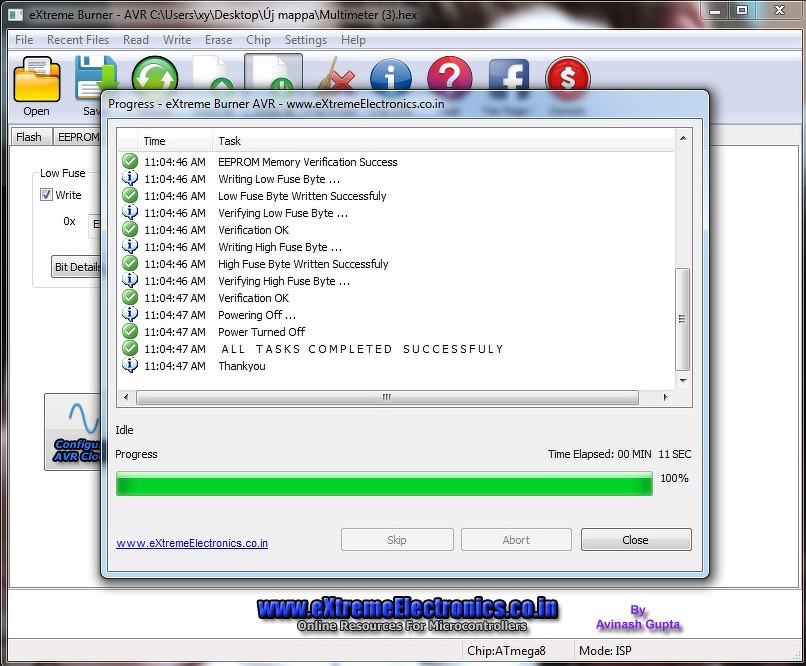The image size is (806, 666).
Task: Click the log scroll right arrow
Action: (x=665, y=397)
